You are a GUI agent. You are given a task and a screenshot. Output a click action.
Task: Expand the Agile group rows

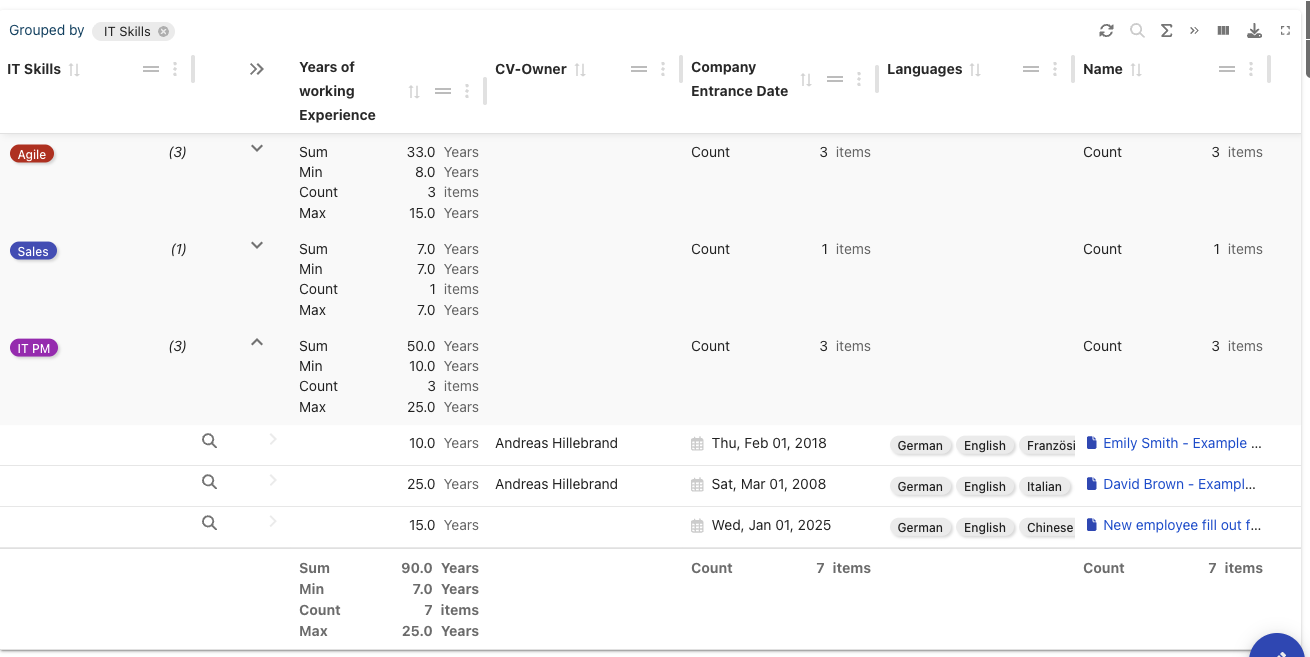click(257, 149)
